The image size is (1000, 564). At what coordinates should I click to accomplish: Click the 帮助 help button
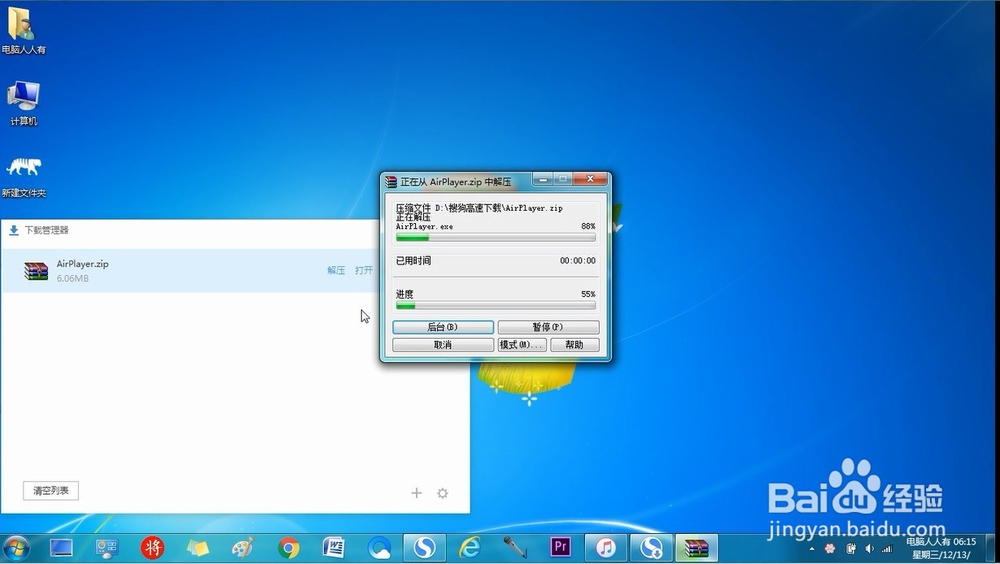(x=574, y=345)
